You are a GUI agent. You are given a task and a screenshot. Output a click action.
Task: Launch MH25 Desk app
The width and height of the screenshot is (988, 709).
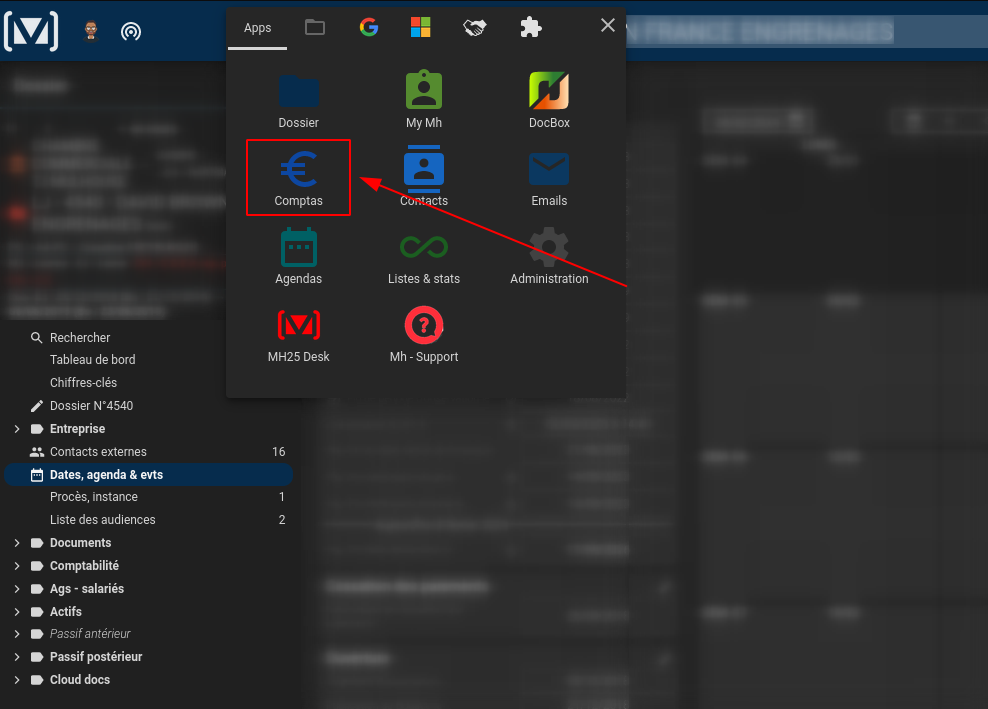click(299, 335)
